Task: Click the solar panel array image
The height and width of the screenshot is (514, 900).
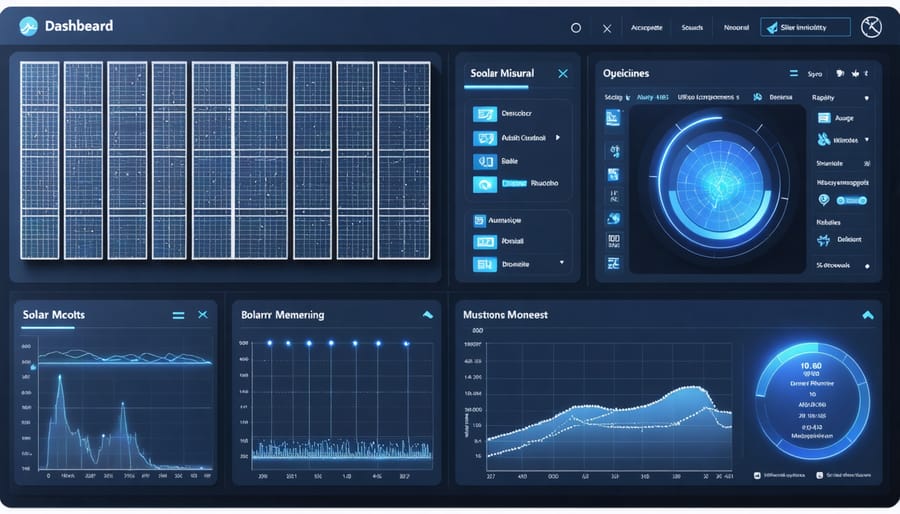Action: 225,161
